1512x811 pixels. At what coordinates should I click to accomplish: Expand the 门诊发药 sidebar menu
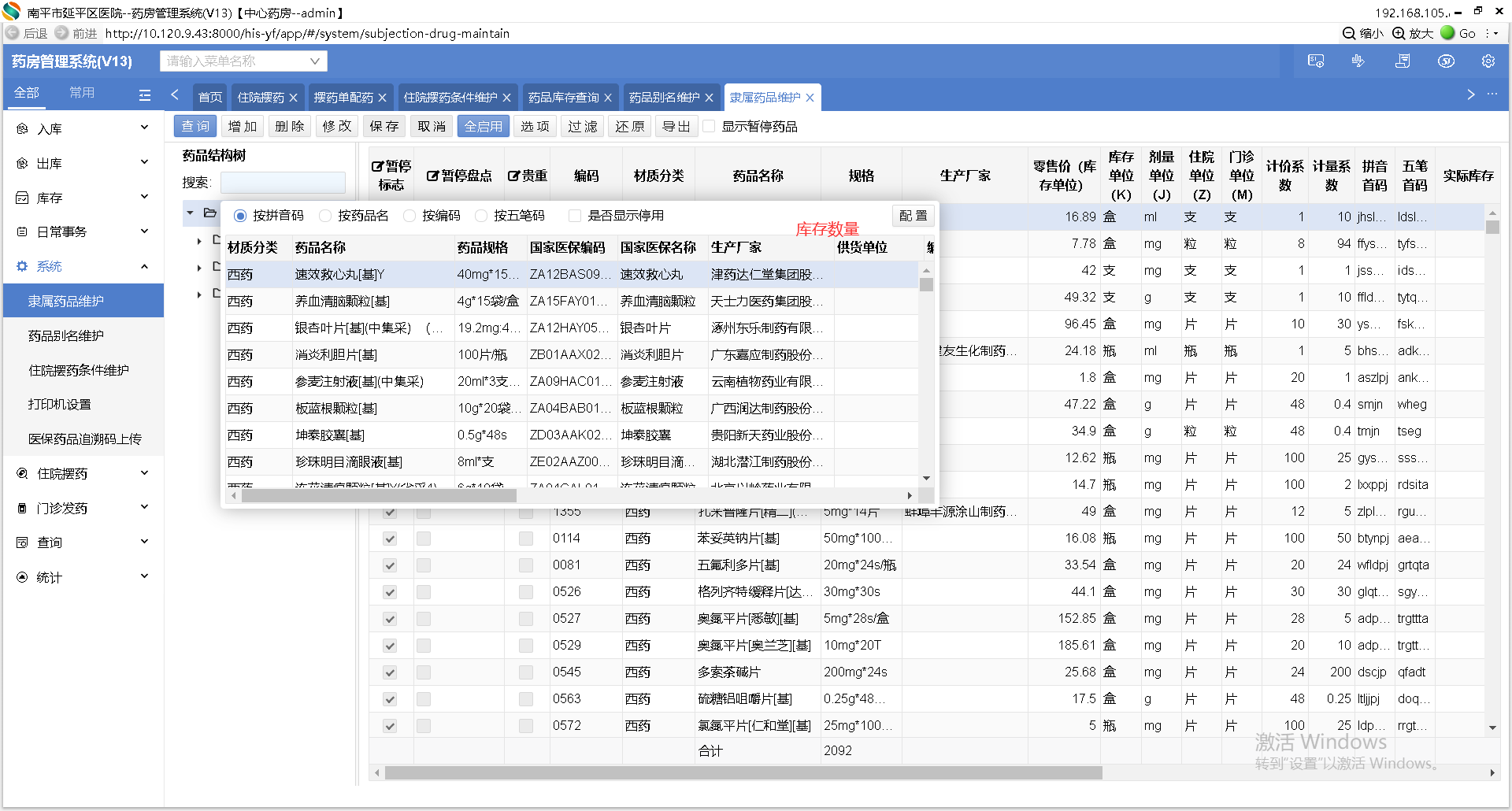click(x=144, y=508)
